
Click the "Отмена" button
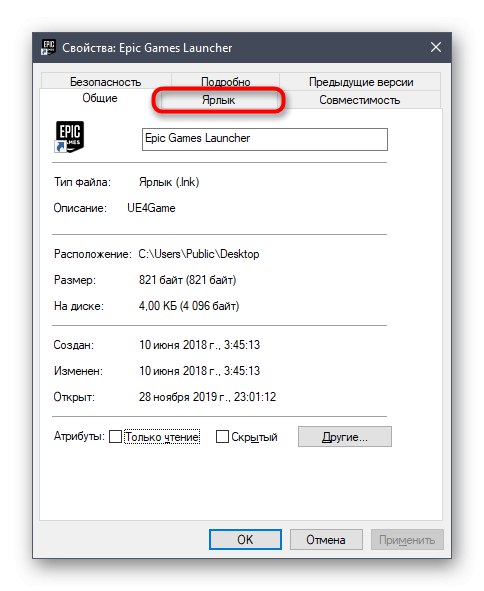[x=326, y=539]
